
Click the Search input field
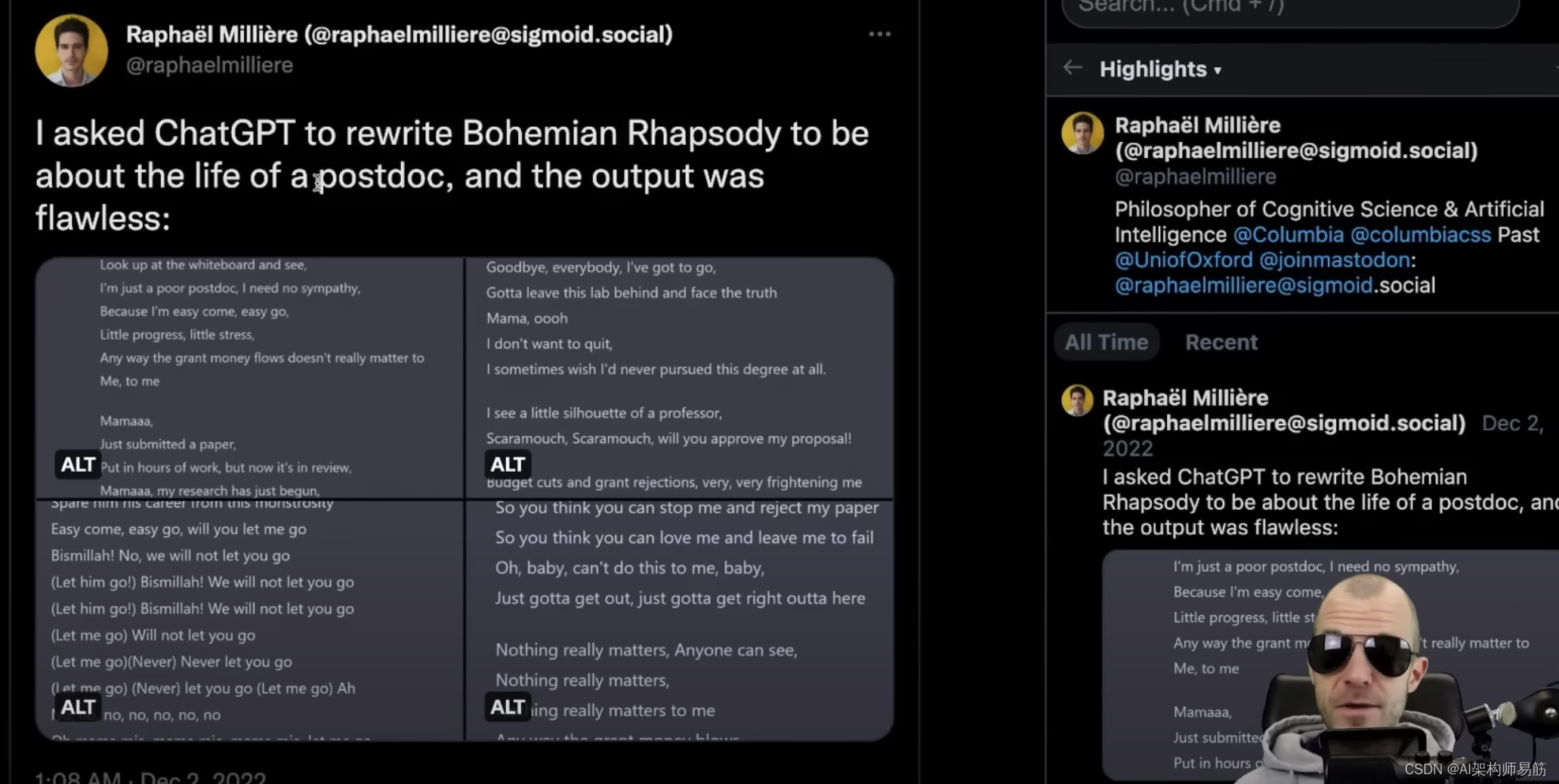[x=1290, y=9]
